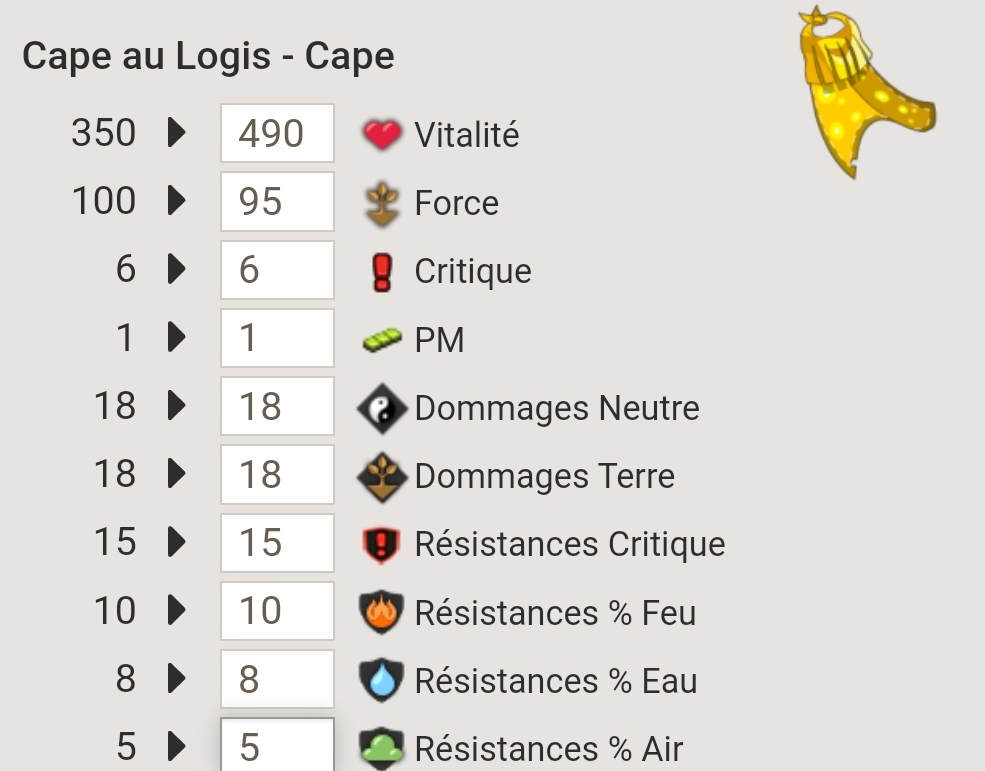Select the Résistances Critique value field
Viewport: 985px width, 771px height.
277,543
